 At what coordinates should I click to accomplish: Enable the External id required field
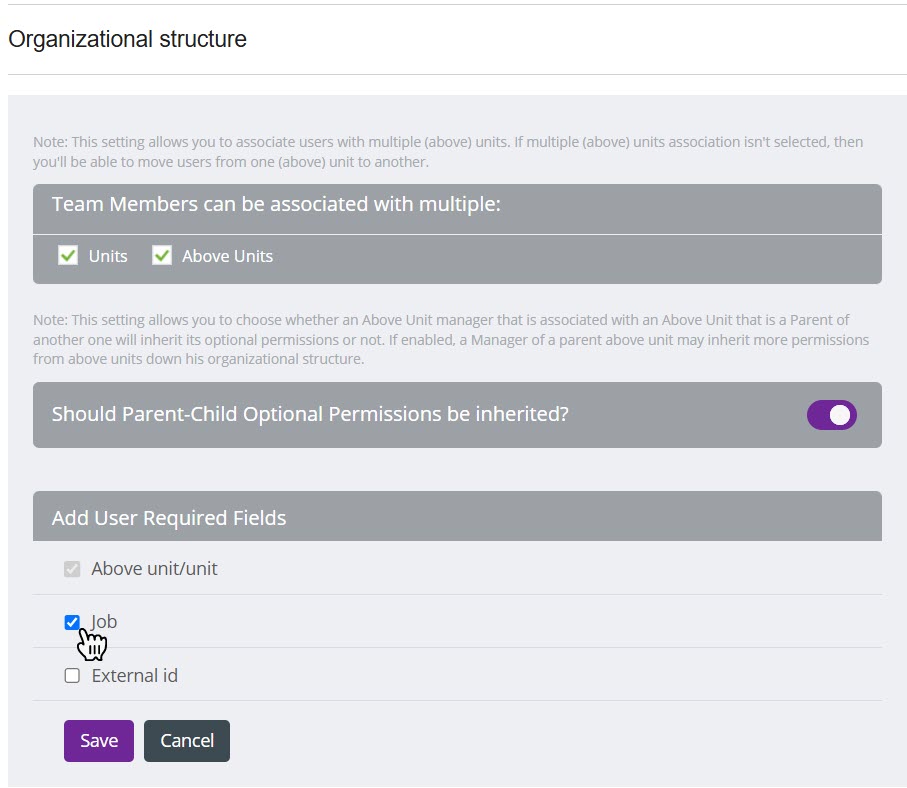click(72, 675)
